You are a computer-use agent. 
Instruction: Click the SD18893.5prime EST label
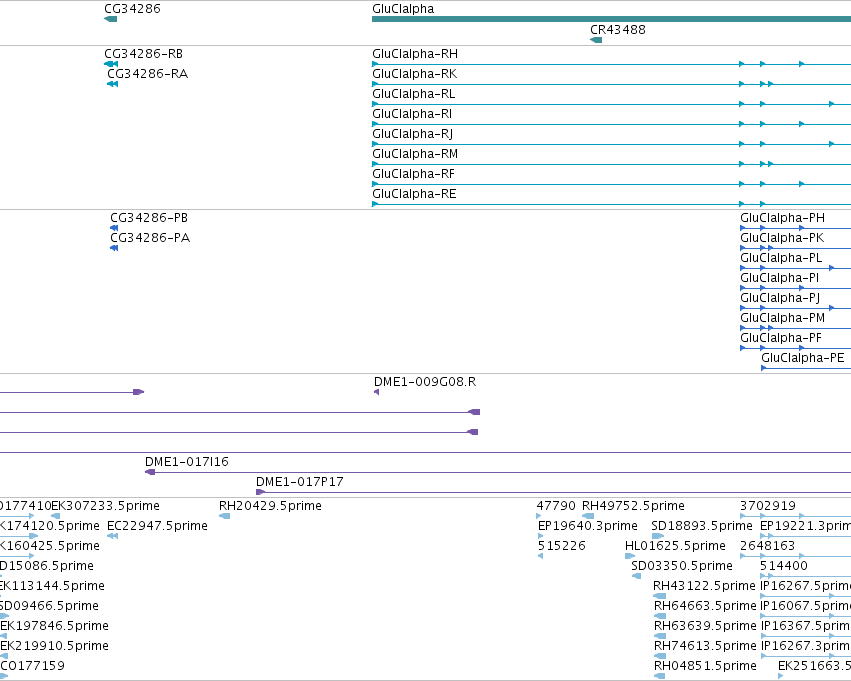point(702,526)
